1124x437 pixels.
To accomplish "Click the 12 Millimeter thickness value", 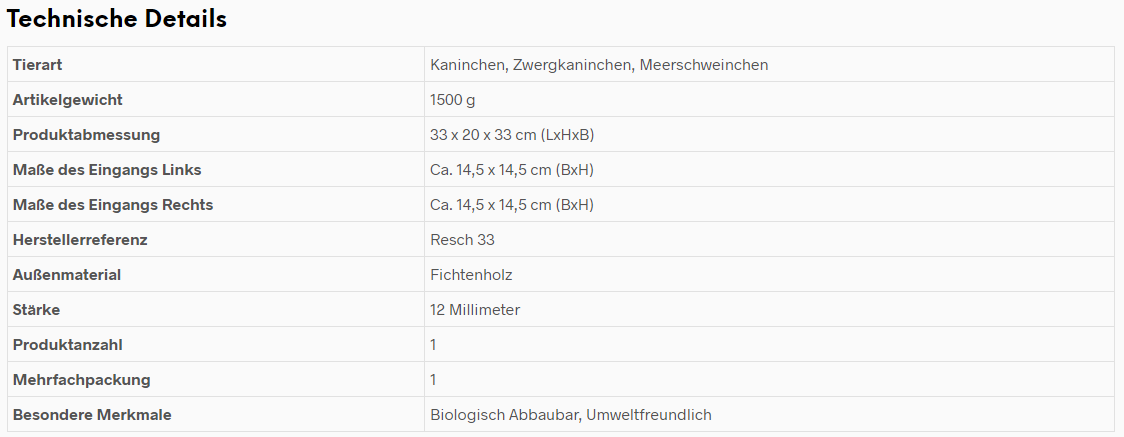I will (475, 310).
